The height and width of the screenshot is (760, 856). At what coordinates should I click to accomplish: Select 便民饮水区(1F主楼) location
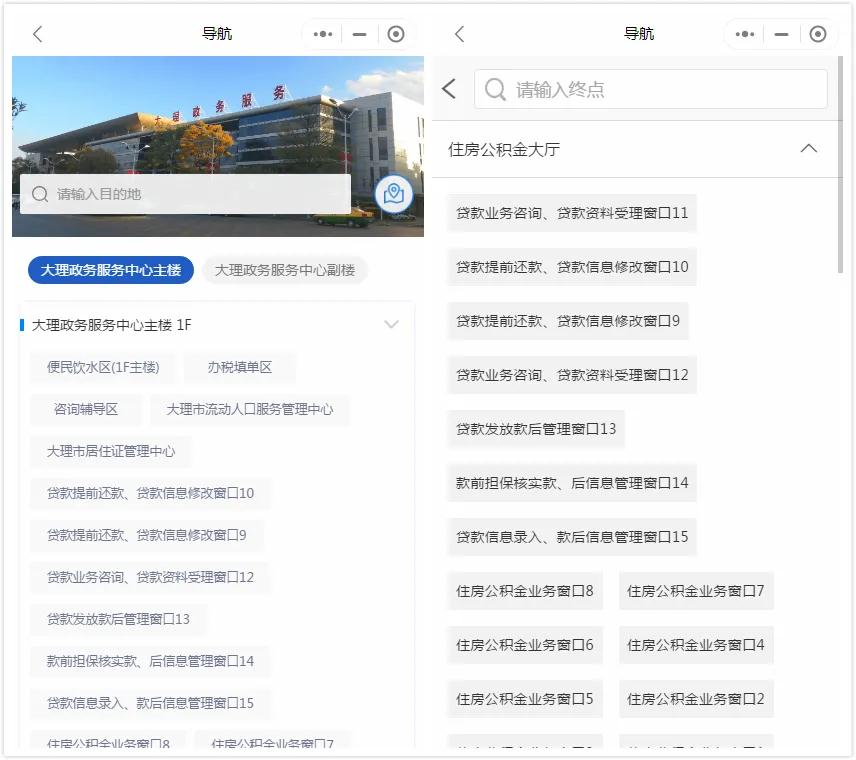tap(103, 367)
